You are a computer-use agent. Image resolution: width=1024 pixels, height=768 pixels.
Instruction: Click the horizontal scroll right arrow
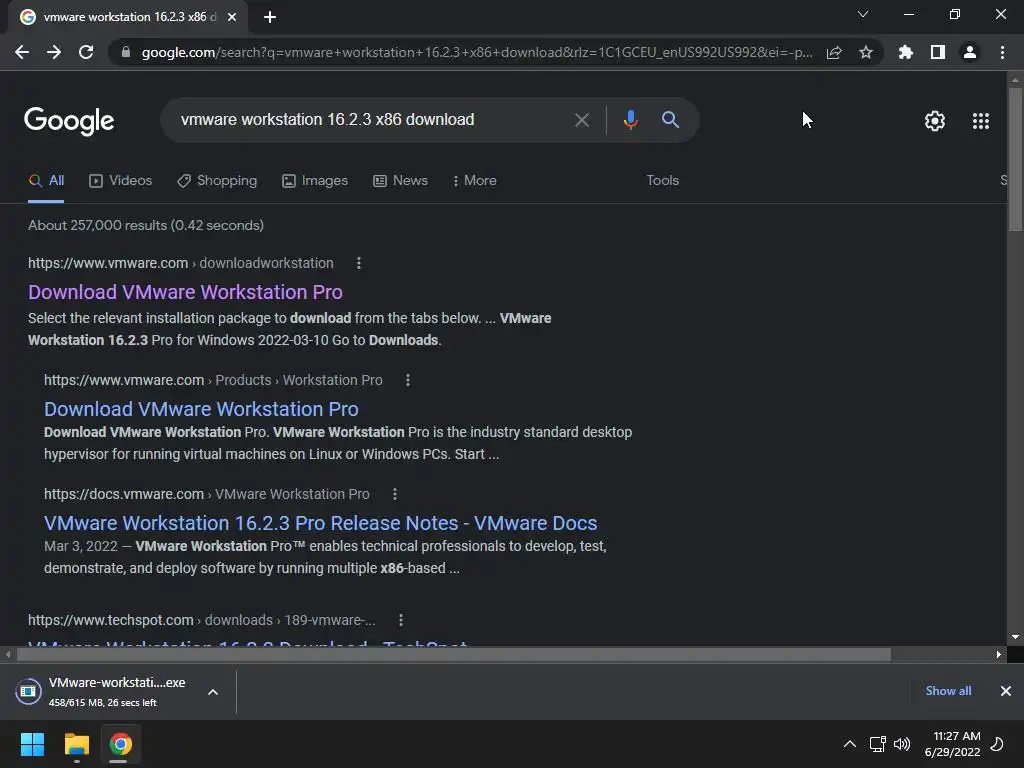999,654
